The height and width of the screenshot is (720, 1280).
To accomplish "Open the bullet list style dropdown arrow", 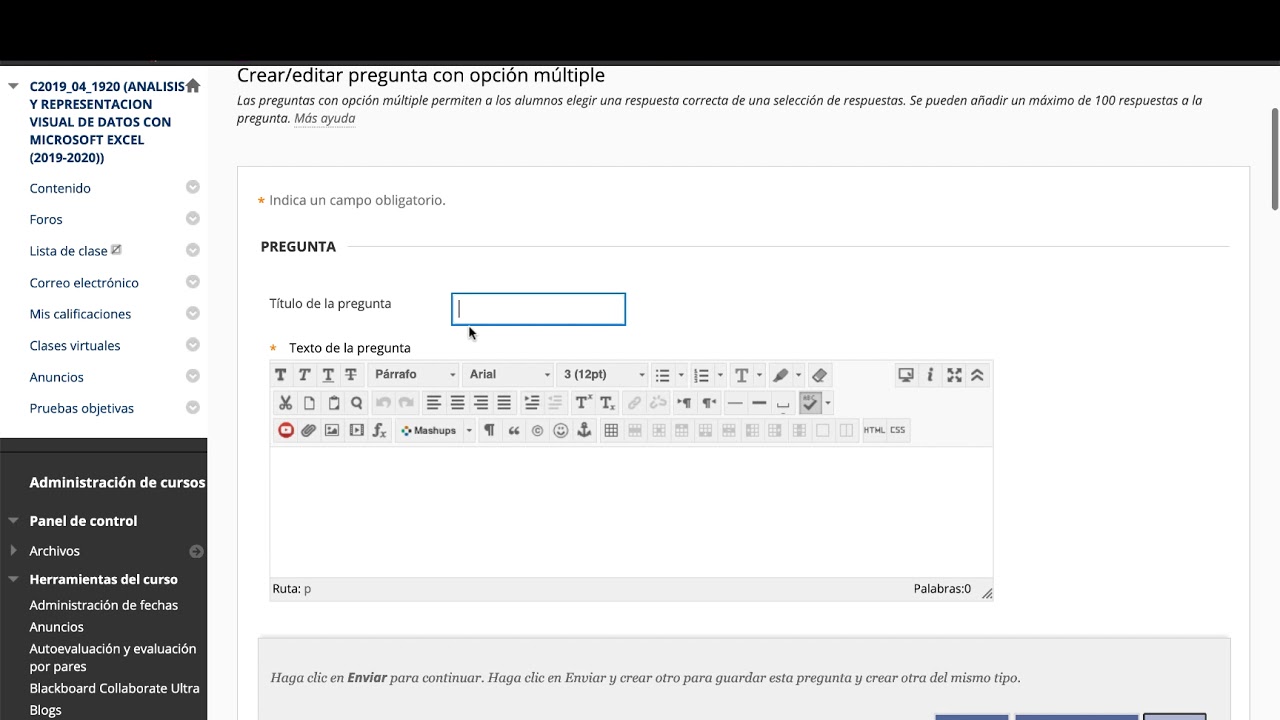I will [681, 375].
